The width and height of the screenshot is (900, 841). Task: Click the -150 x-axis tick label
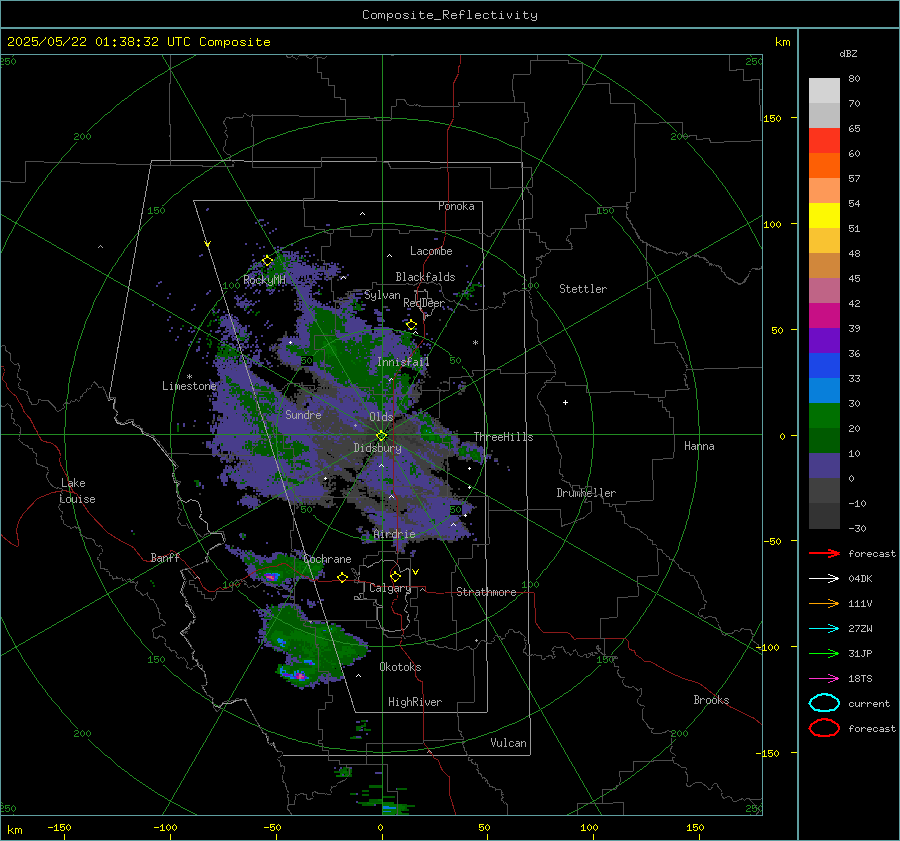tap(59, 827)
